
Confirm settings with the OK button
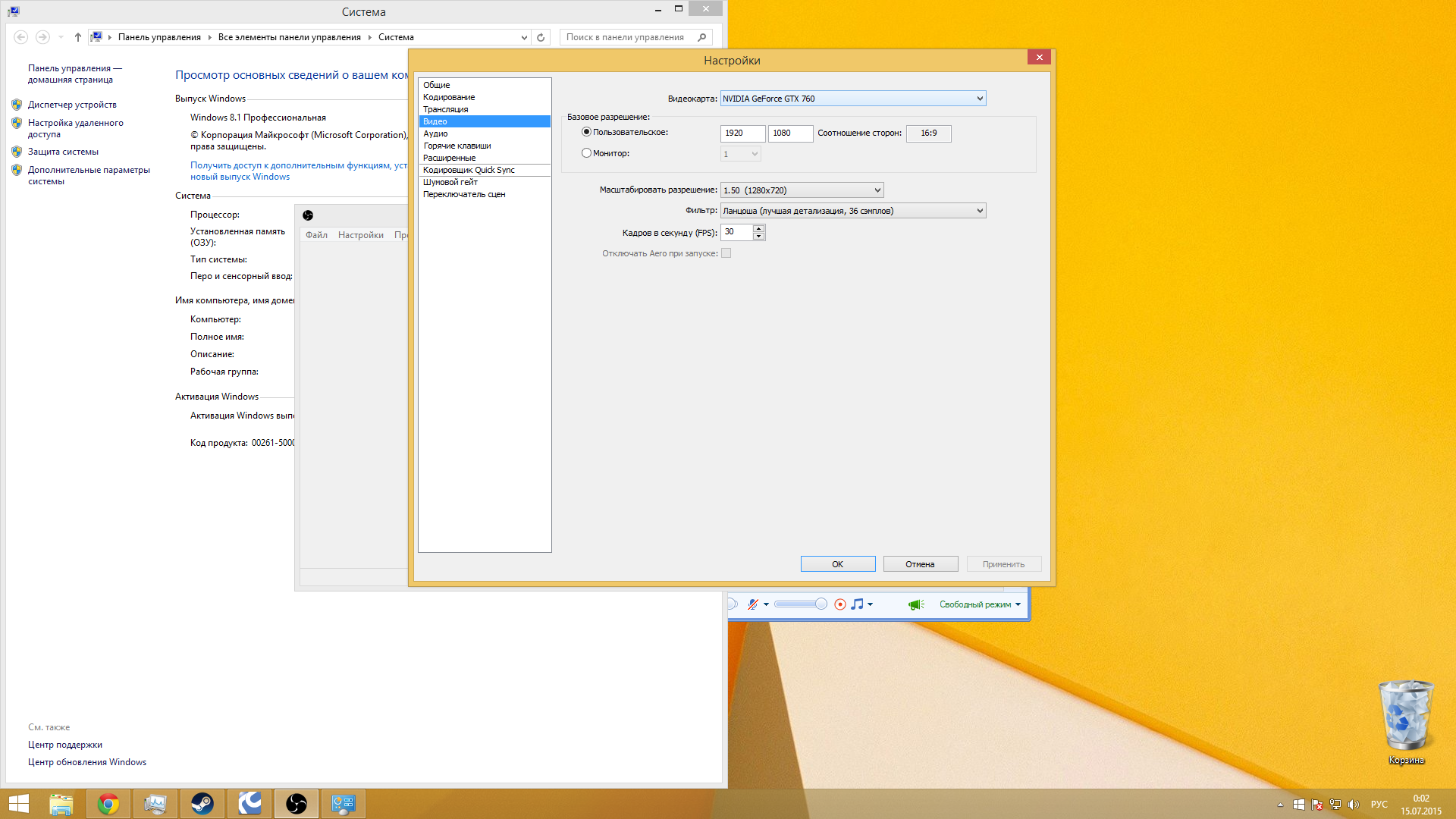(x=838, y=564)
